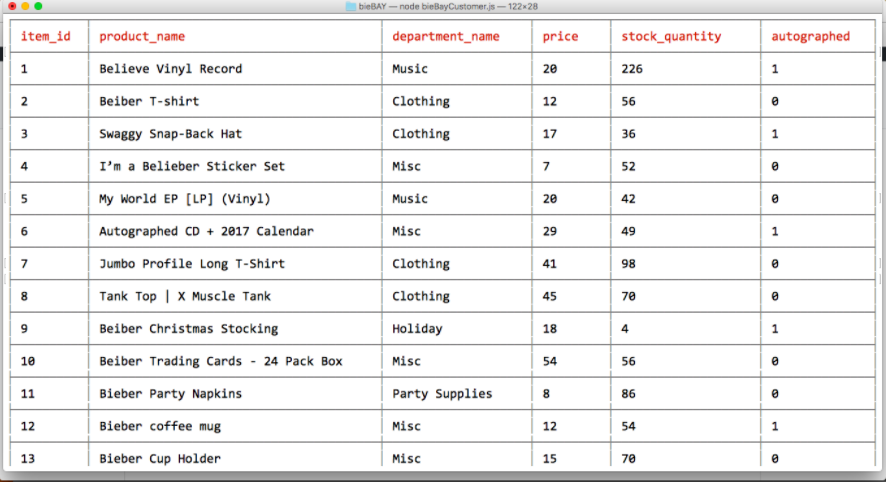The image size is (887, 482).
Task: Maximize the window using the green button
Action: tap(38, 6)
